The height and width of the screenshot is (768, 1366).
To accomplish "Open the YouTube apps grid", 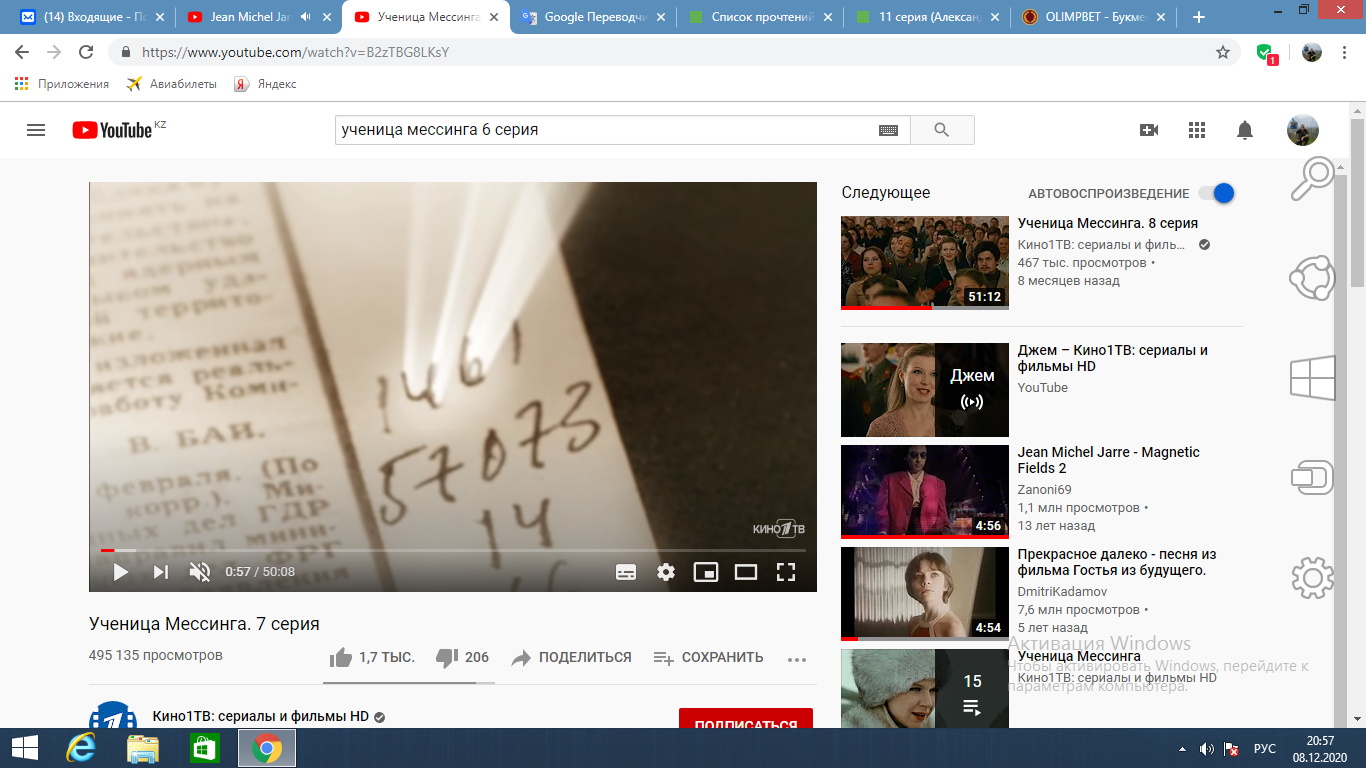I will point(1197,130).
